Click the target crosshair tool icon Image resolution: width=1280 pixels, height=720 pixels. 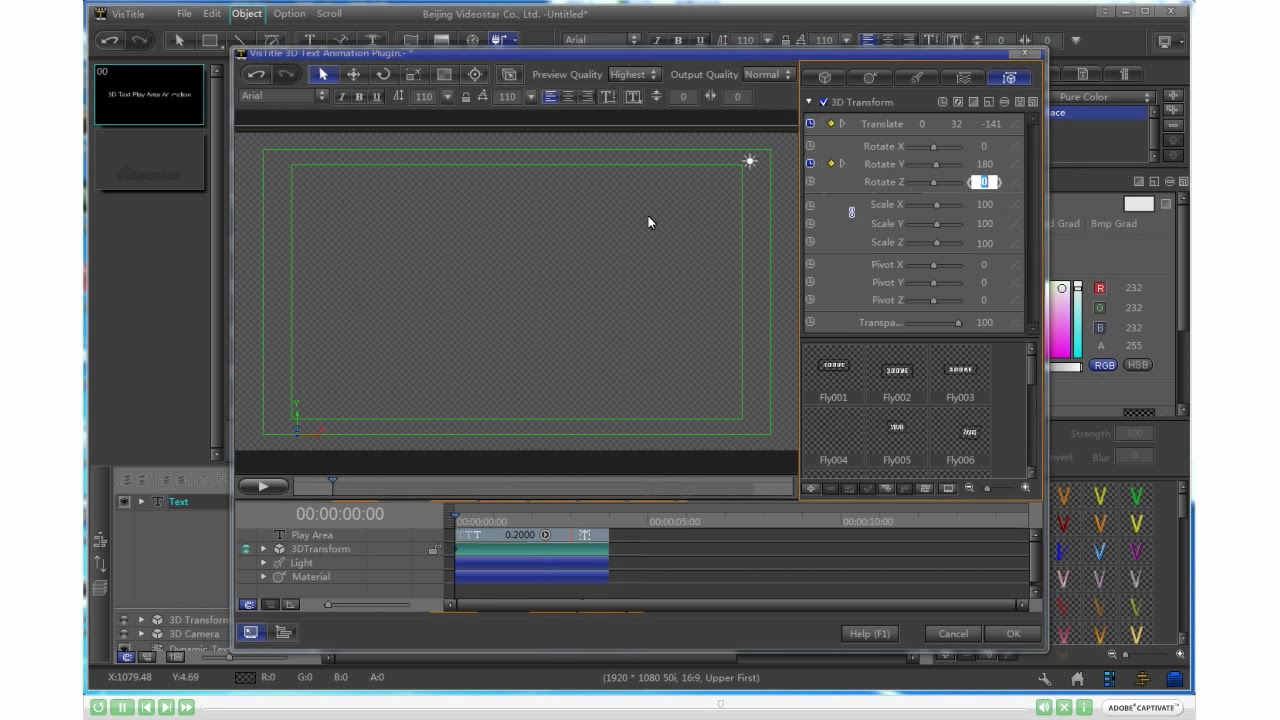475,74
